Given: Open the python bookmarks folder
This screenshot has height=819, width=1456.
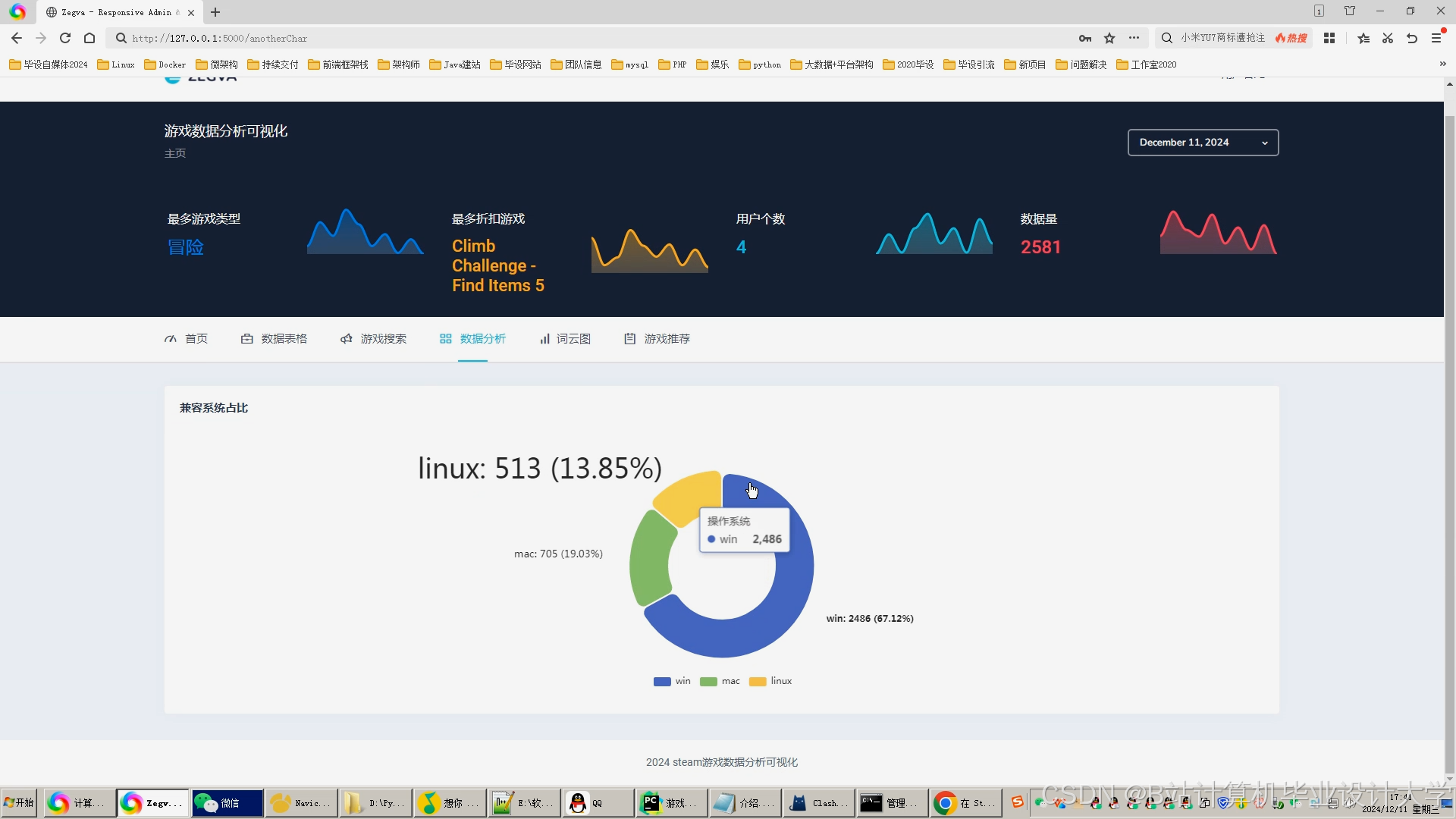Looking at the screenshot, I should click(760, 64).
